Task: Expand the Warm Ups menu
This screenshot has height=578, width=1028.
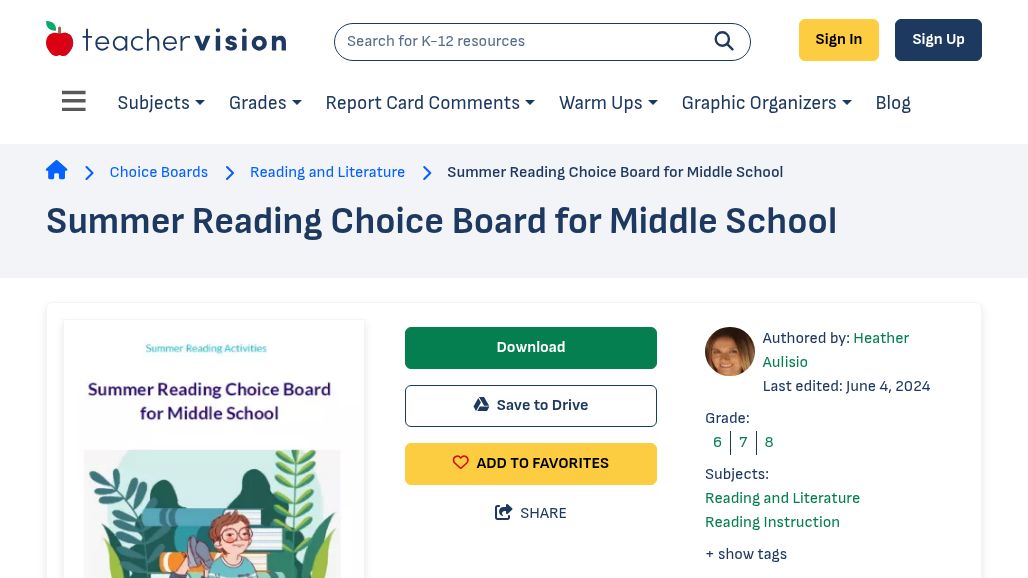Action: click(608, 103)
